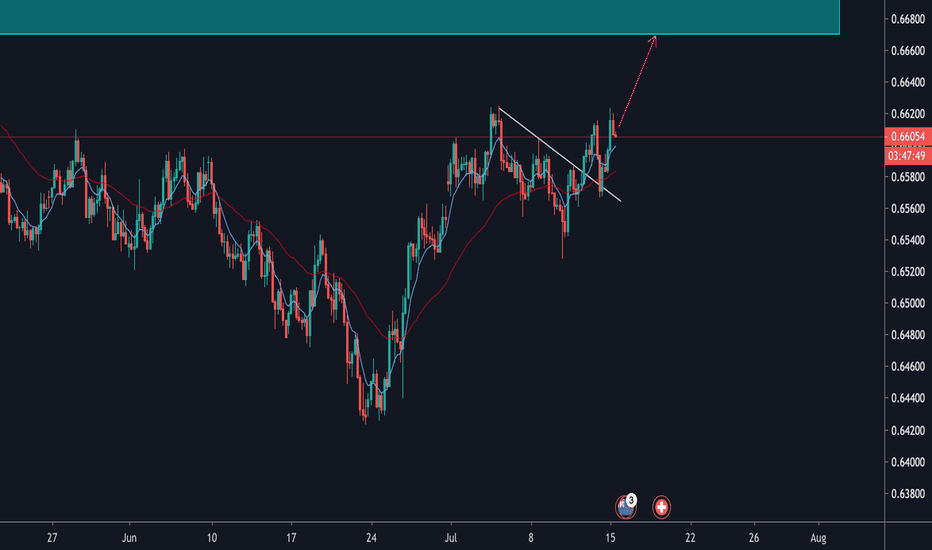
Task: Open the Swiss flag economic event icon
Action: (661, 507)
